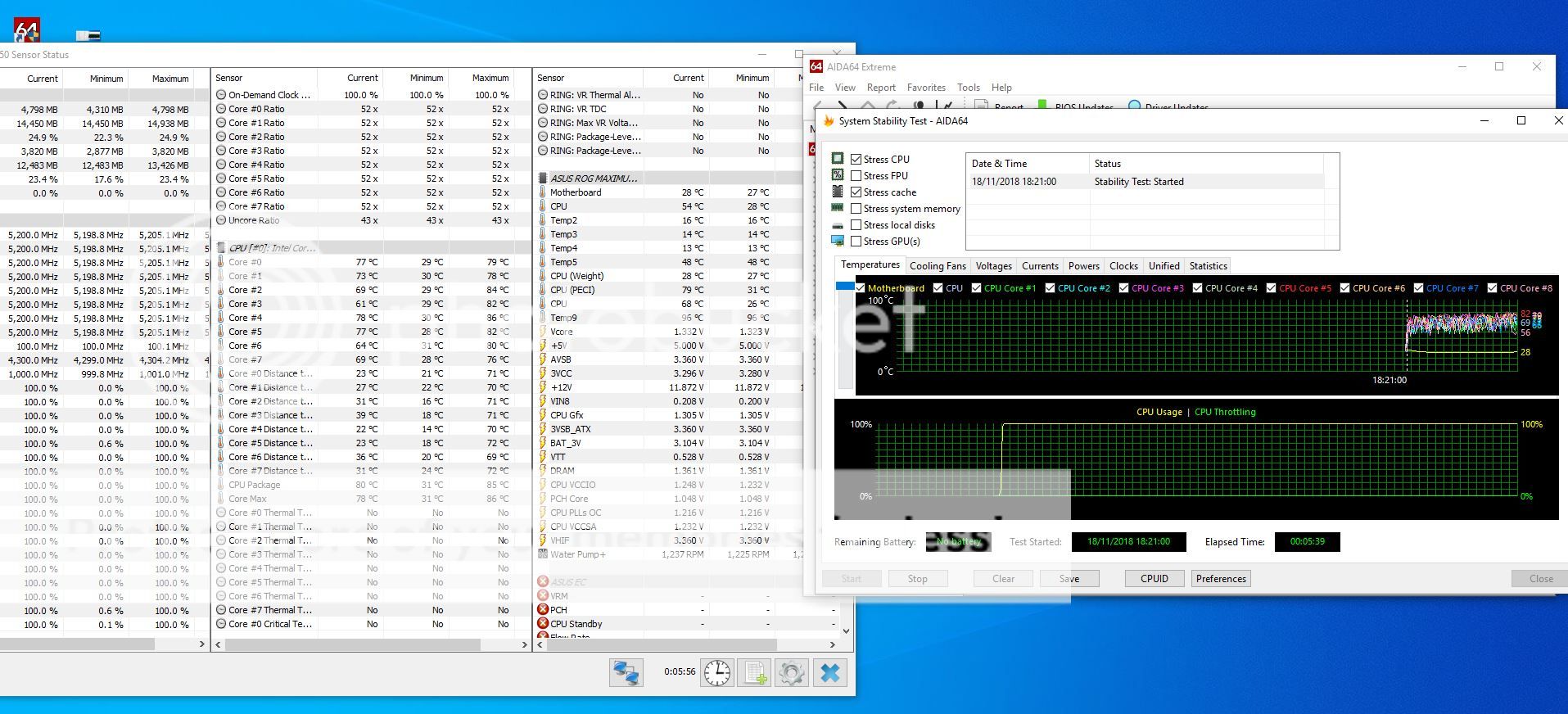Start logging with the sheet-plus icon
The image size is (1568, 714).
754,673
